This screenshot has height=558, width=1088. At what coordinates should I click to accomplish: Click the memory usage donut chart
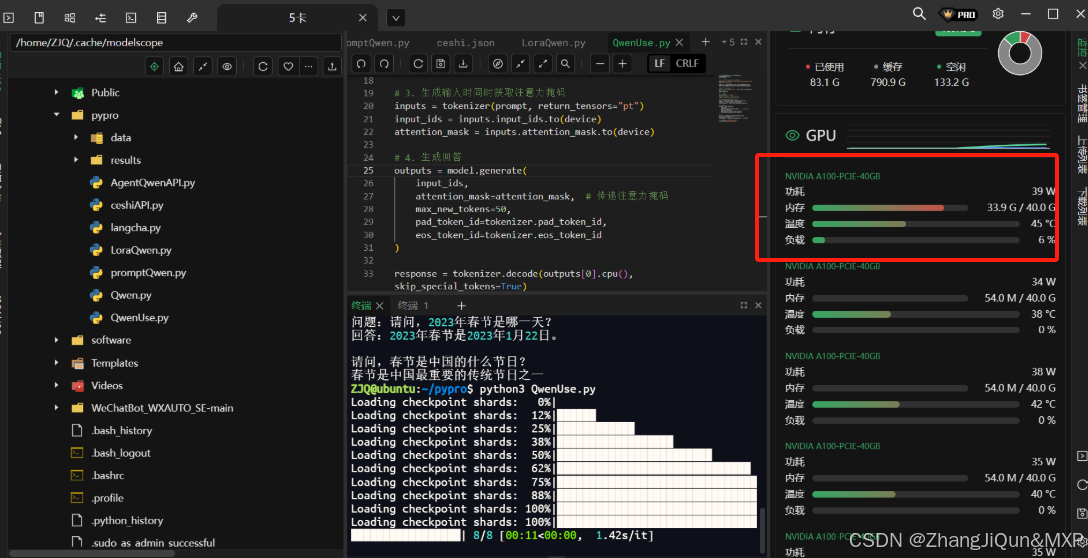click(1019, 53)
